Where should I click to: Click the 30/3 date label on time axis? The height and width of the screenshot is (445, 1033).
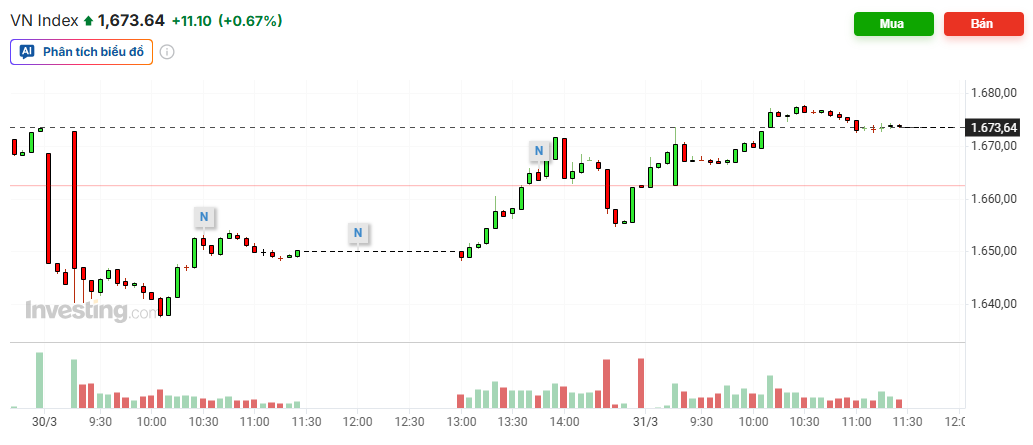[44, 422]
